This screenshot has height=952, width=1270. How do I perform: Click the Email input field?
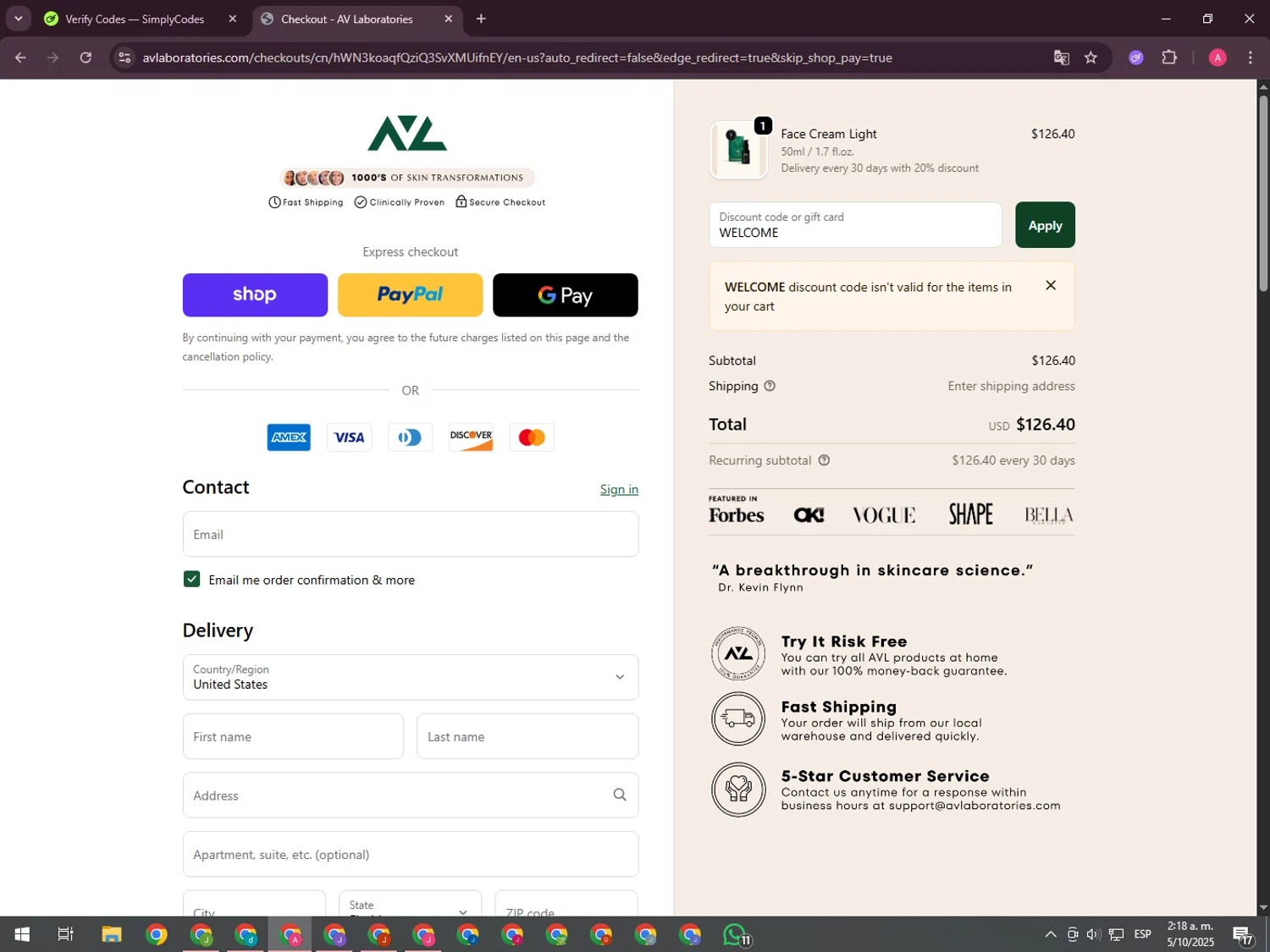pos(411,534)
